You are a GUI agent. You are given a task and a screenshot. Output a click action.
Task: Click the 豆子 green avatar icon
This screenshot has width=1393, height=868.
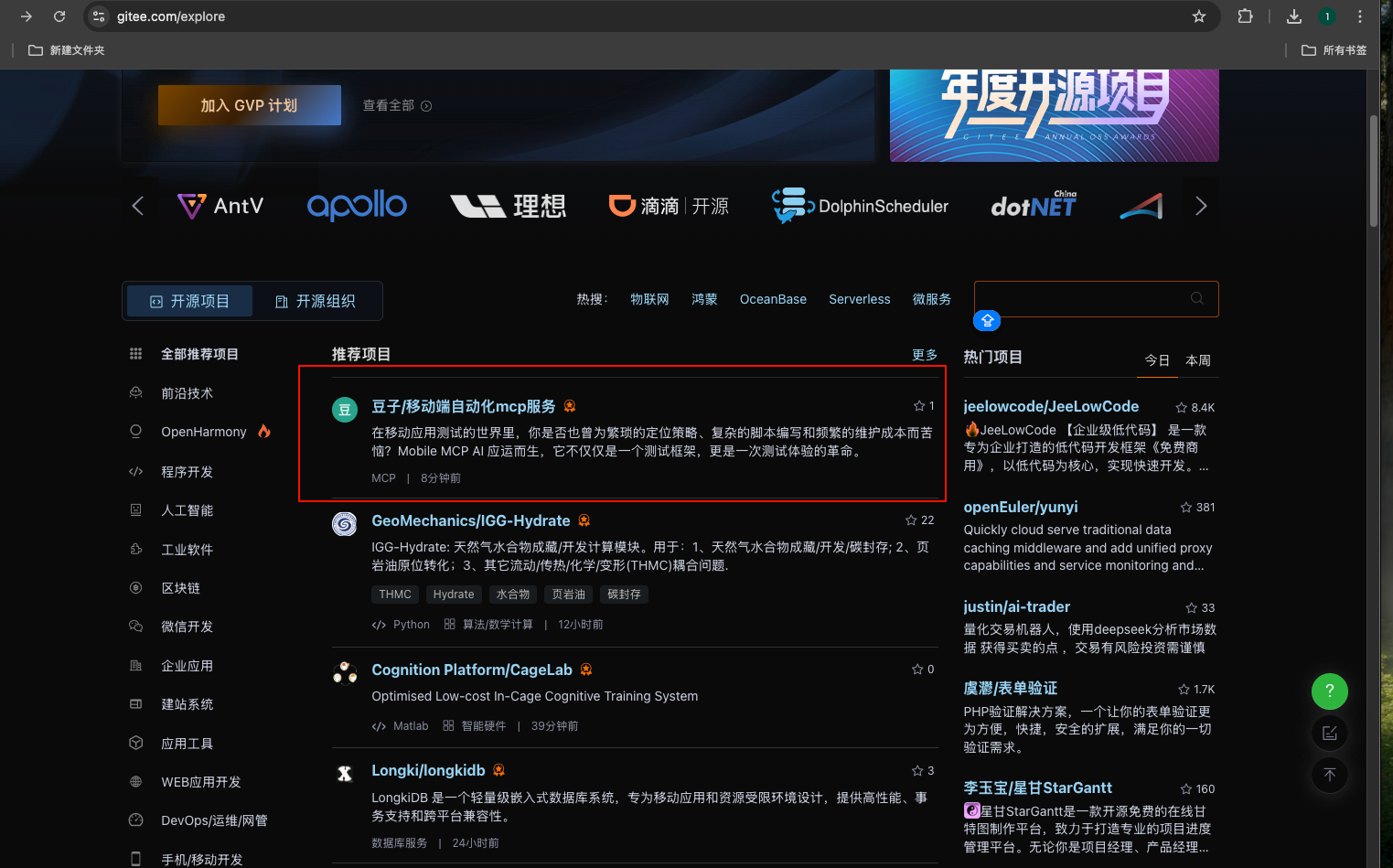pyautogui.click(x=344, y=410)
